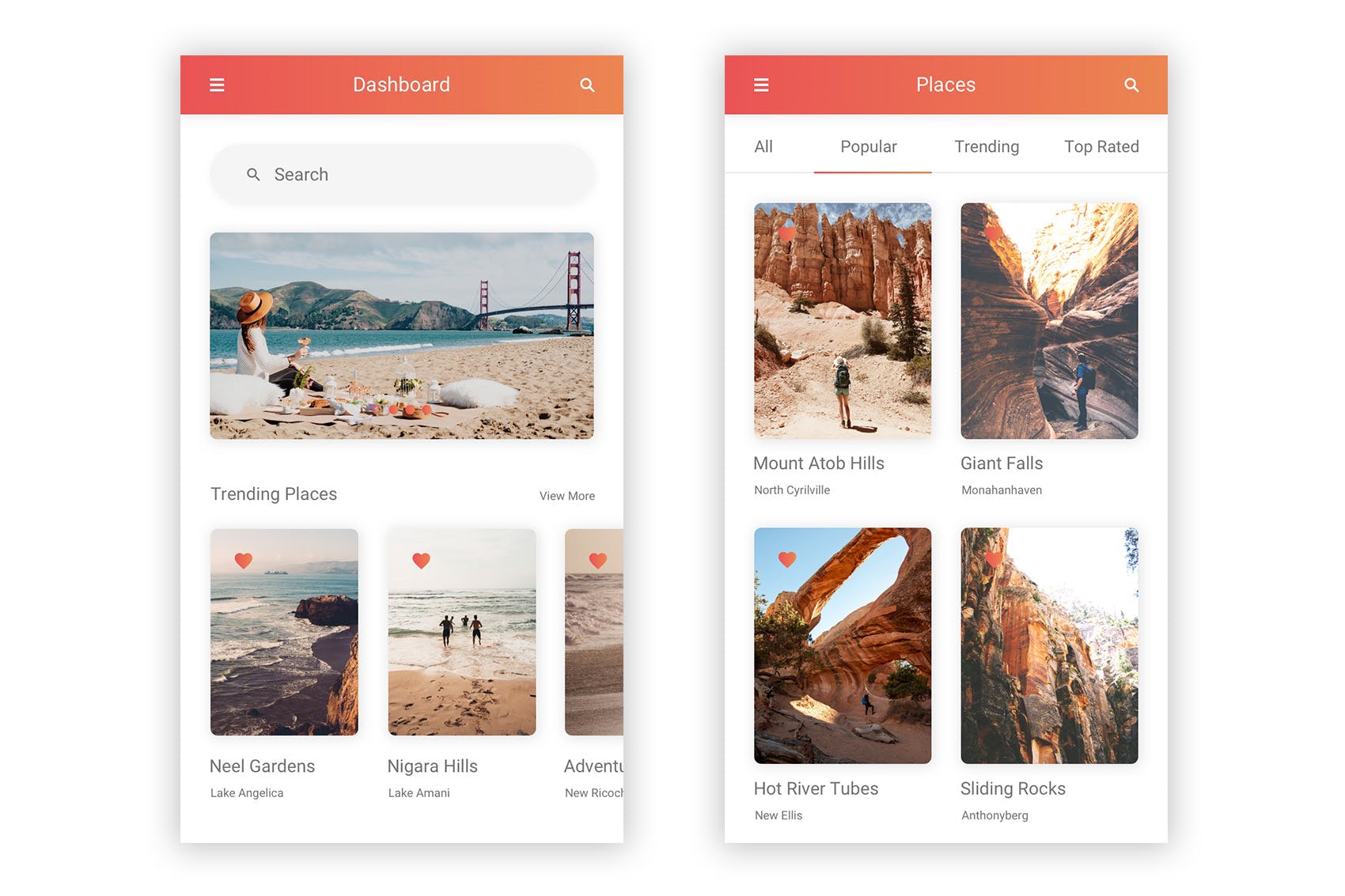Toggle the heart on Hot River Tubes

pos(787,558)
